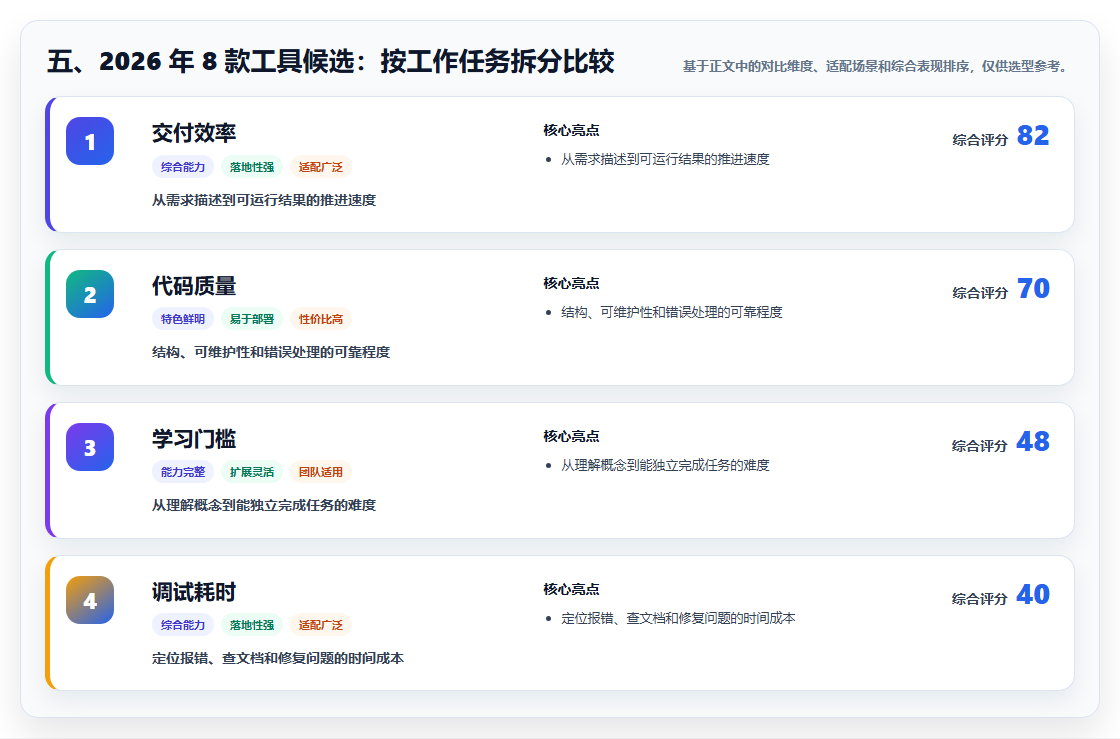This screenshot has width=1120, height=739.
Task: Click 综合评分 label in 交付效率 card
Action: point(980,140)
